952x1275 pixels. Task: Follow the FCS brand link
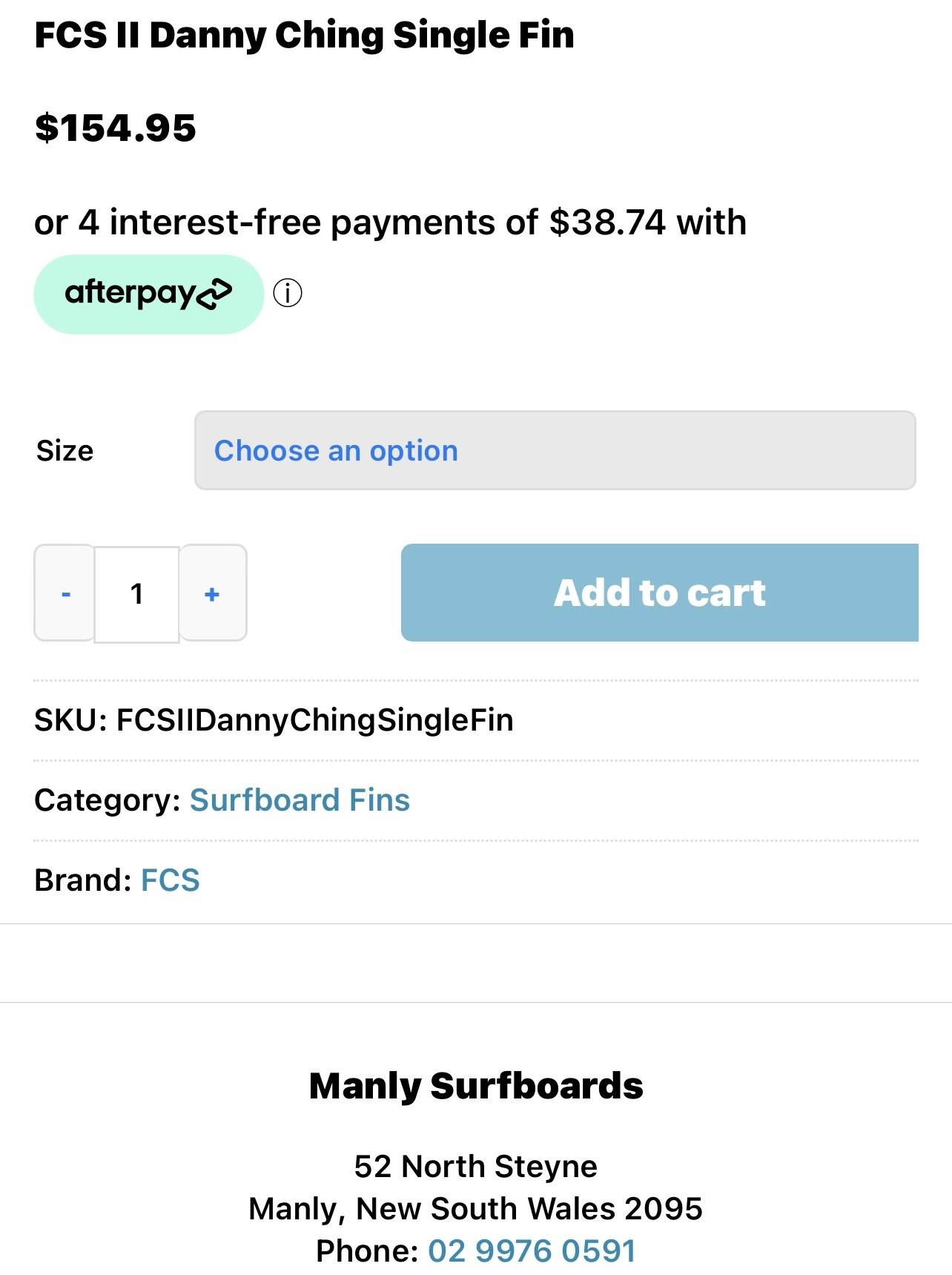coord(171,880)
